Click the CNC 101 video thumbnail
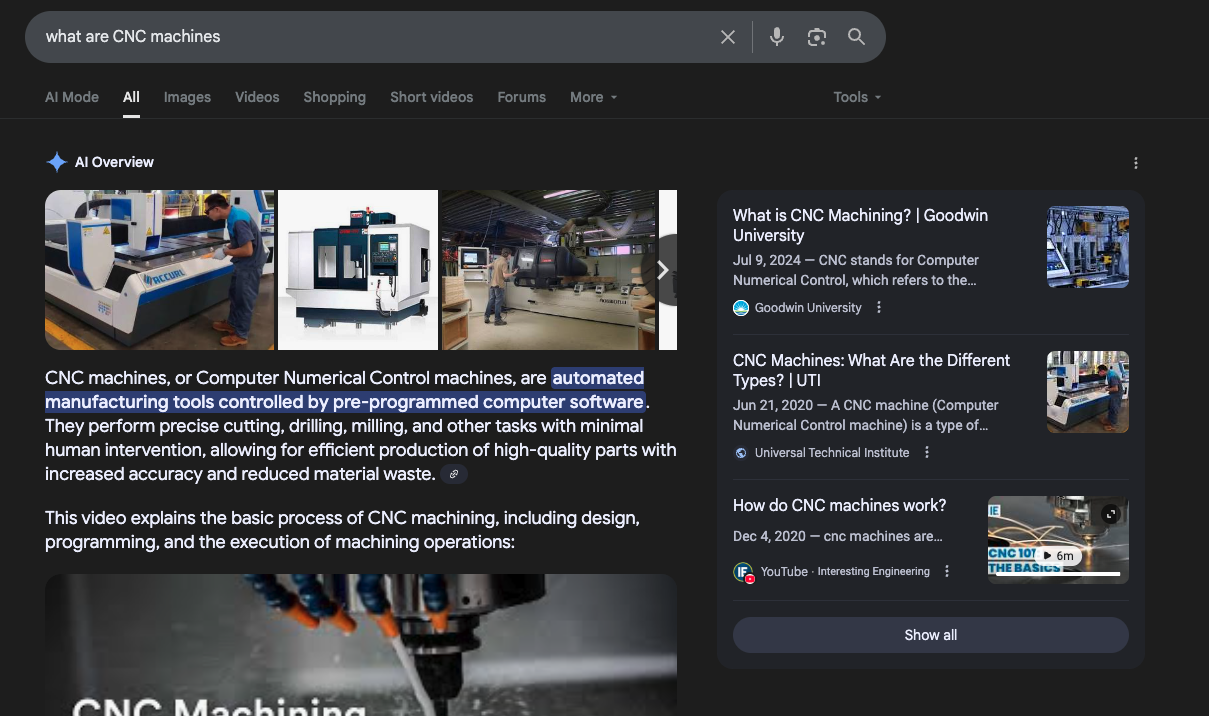This screenshot has width=1209, height=716. 1057,540
